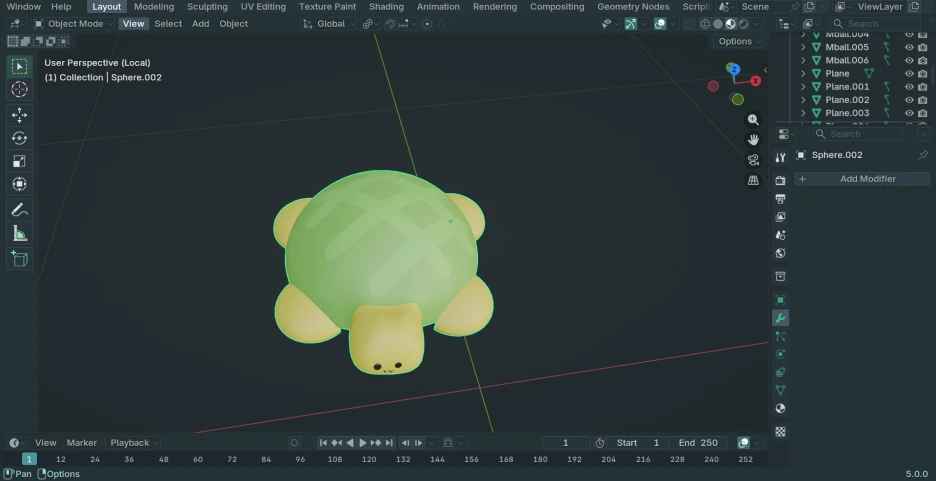This screenshot has width=936, height=481.
Task: Toggle camera view in viewport
Action: pos(753,160)
